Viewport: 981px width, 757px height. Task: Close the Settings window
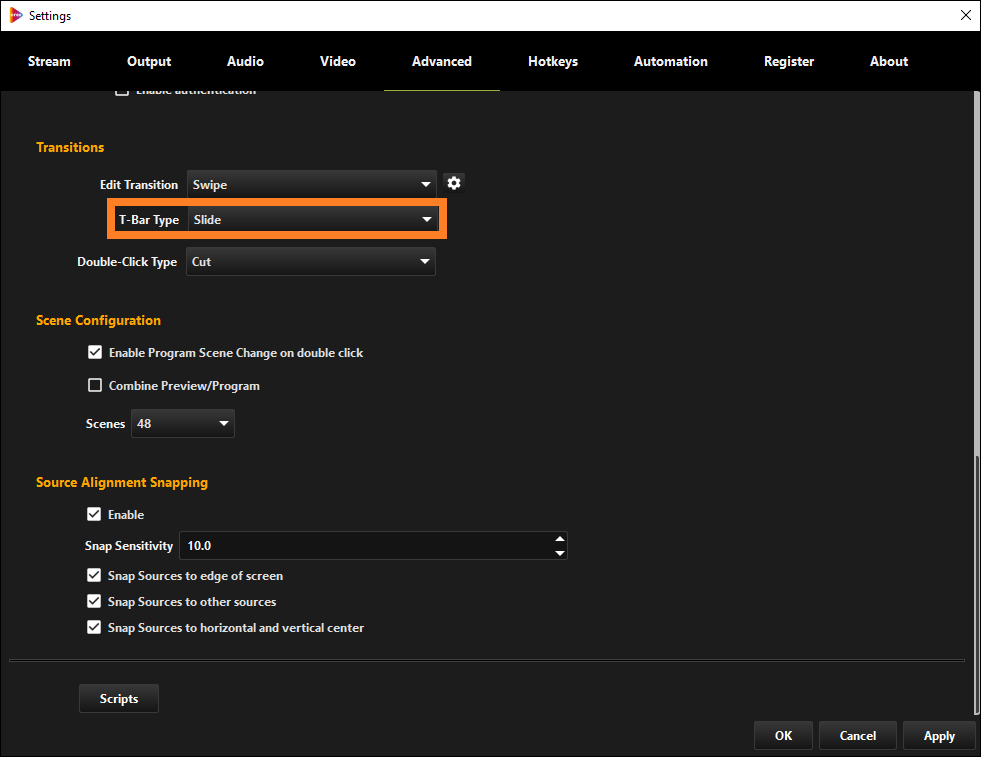965,15
